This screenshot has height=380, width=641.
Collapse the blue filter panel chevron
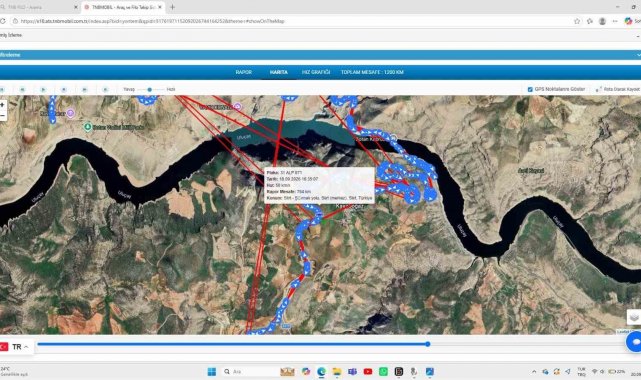point(639,55)
